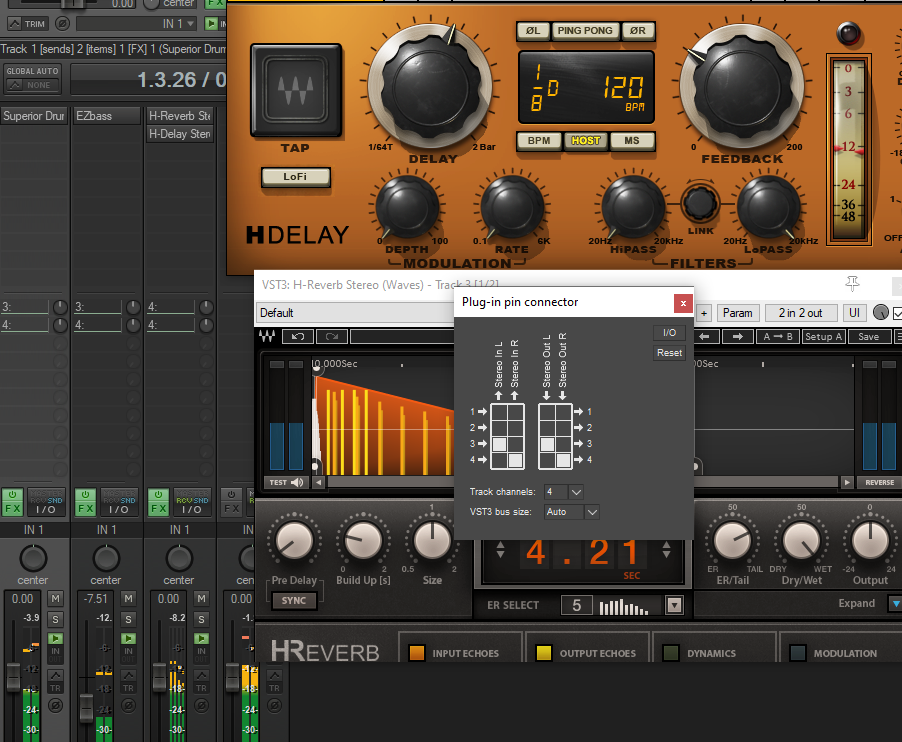Open the IN 1 input dropdown at top
This screenshot has height=742, width=902.
coord(137,24)
